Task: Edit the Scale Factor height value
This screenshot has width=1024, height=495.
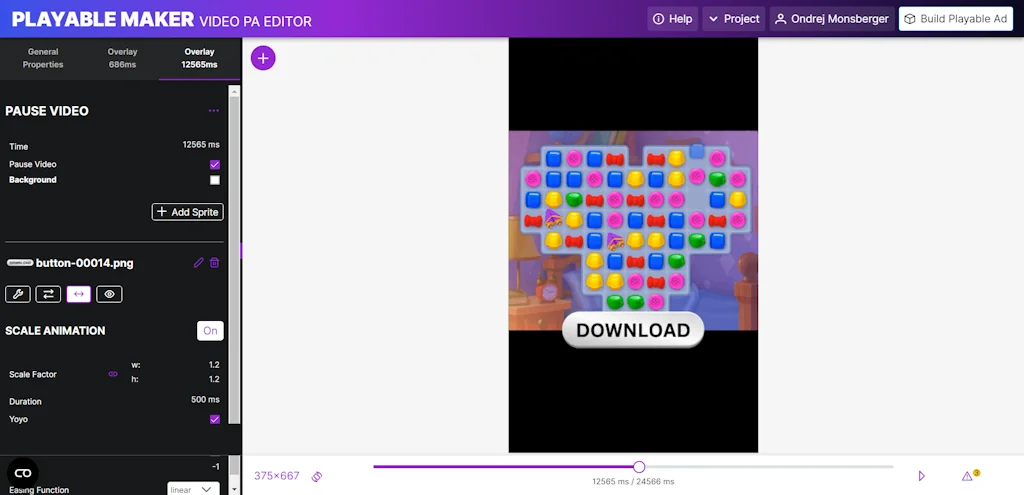Action: click(214, 379)
